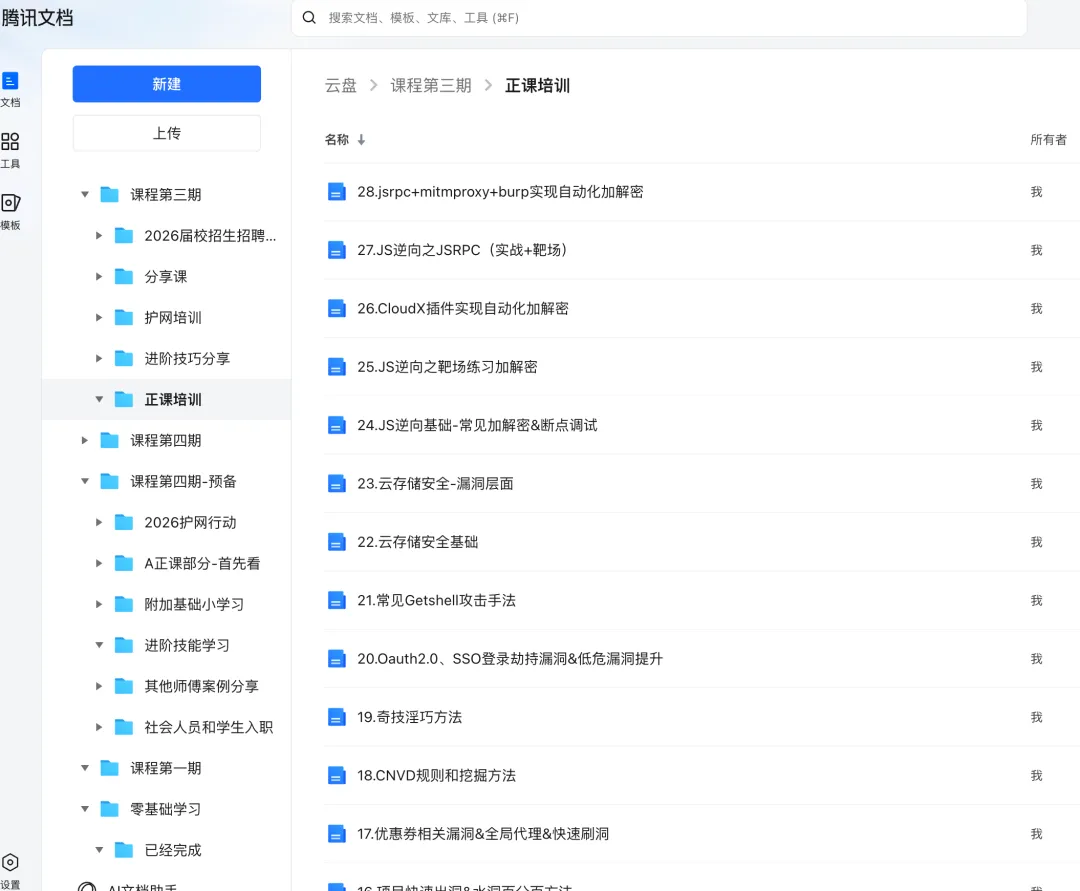Click document icon of 23.云存储安全-漏洞层面
This screenshot has height=891, width=1080.
click(336, 484)
